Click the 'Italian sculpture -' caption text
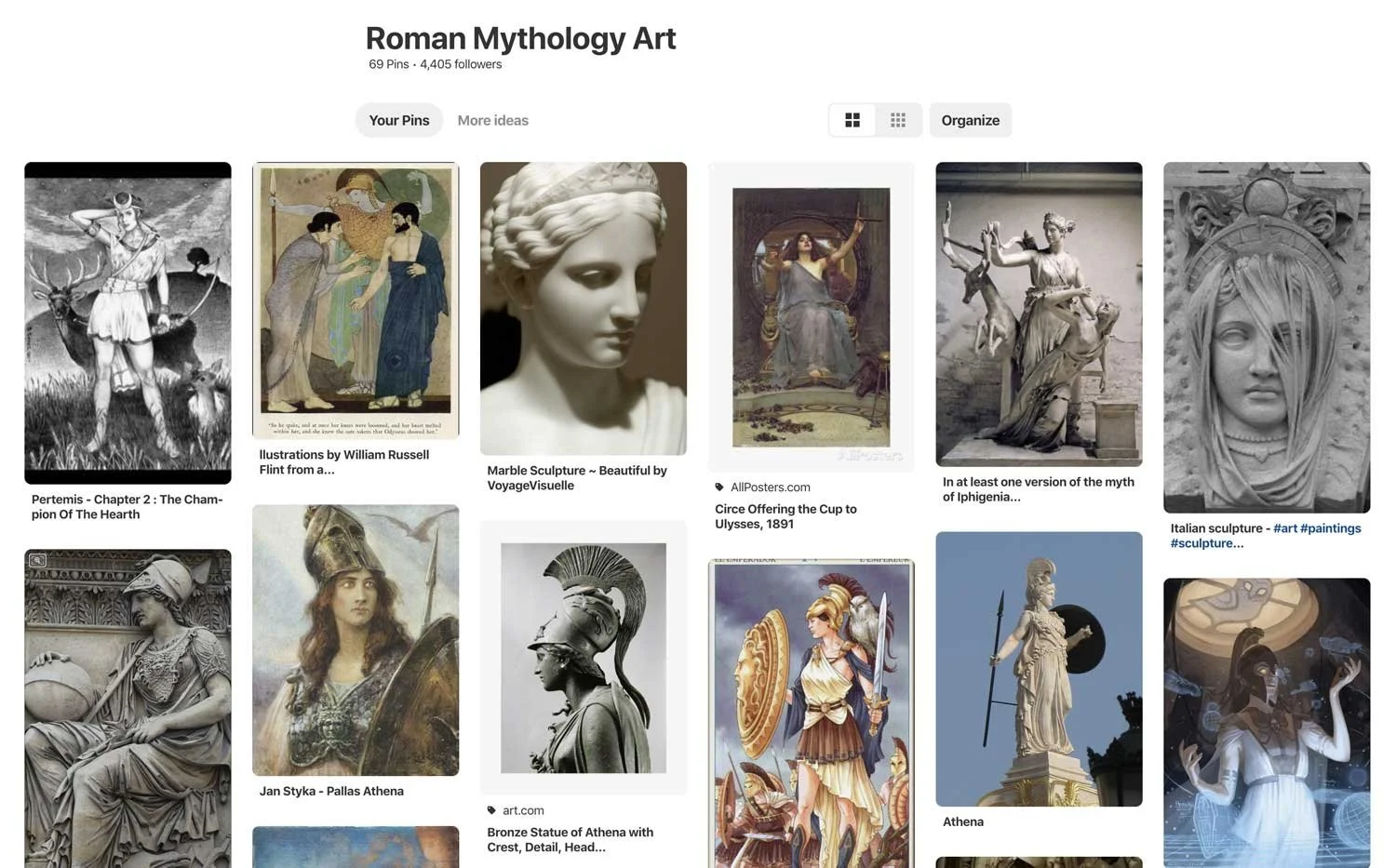 tap(1220, 528)
